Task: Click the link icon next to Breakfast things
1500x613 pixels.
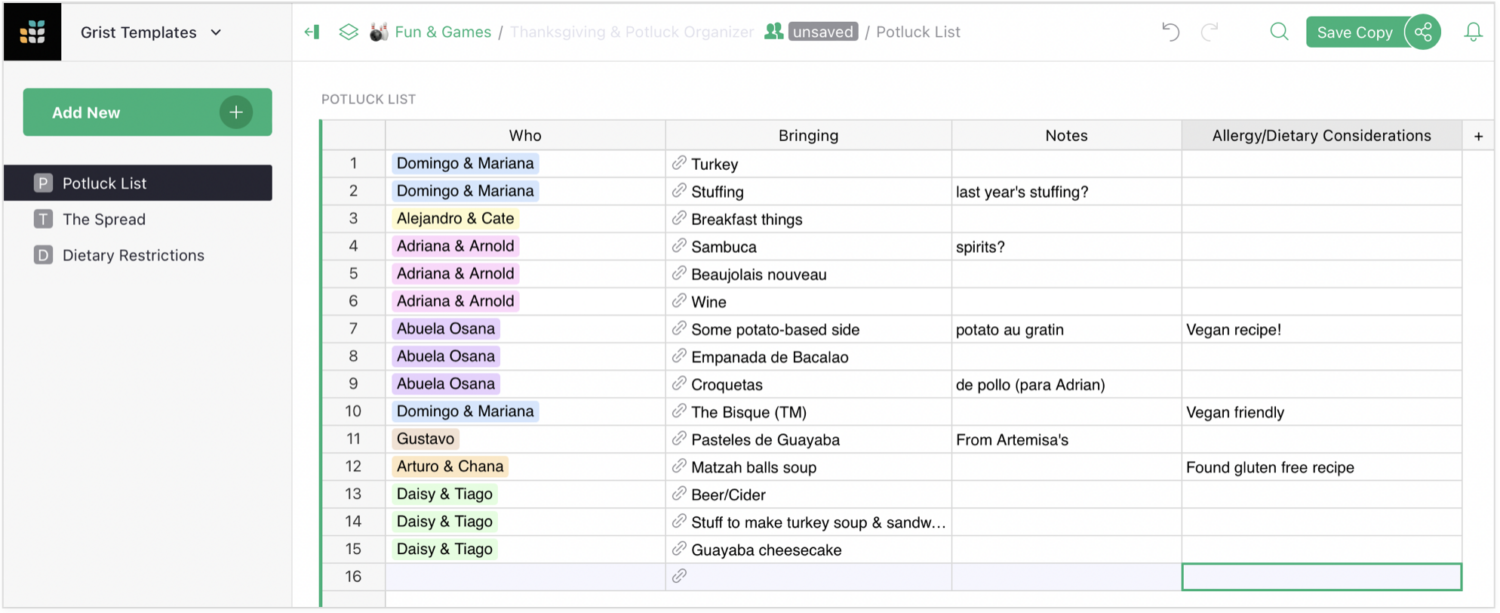Action: pos(679,218)
